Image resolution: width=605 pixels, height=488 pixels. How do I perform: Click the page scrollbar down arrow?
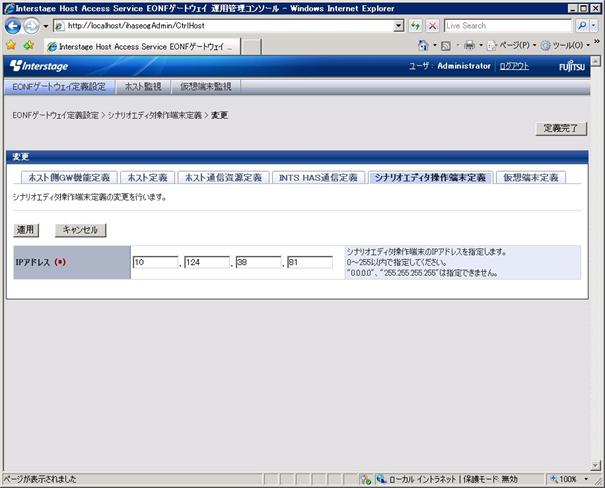tap(596, 466)
